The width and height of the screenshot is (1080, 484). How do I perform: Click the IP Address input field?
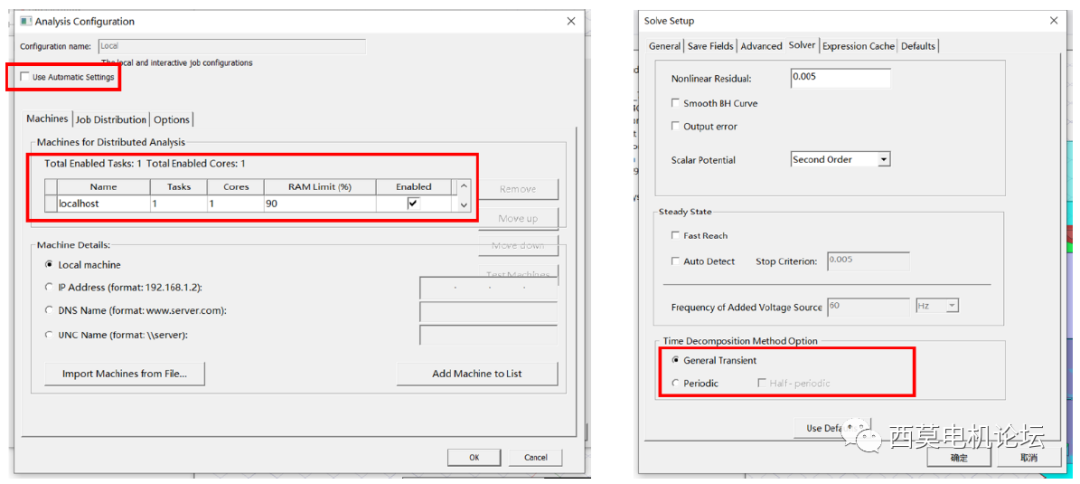[488, 288]
